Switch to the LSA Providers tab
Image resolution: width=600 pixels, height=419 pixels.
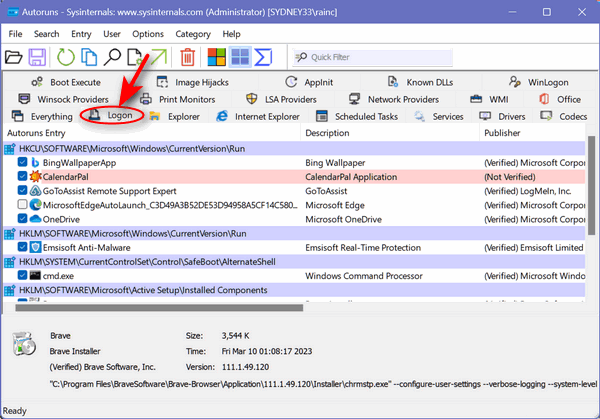[x=281, y=99]
